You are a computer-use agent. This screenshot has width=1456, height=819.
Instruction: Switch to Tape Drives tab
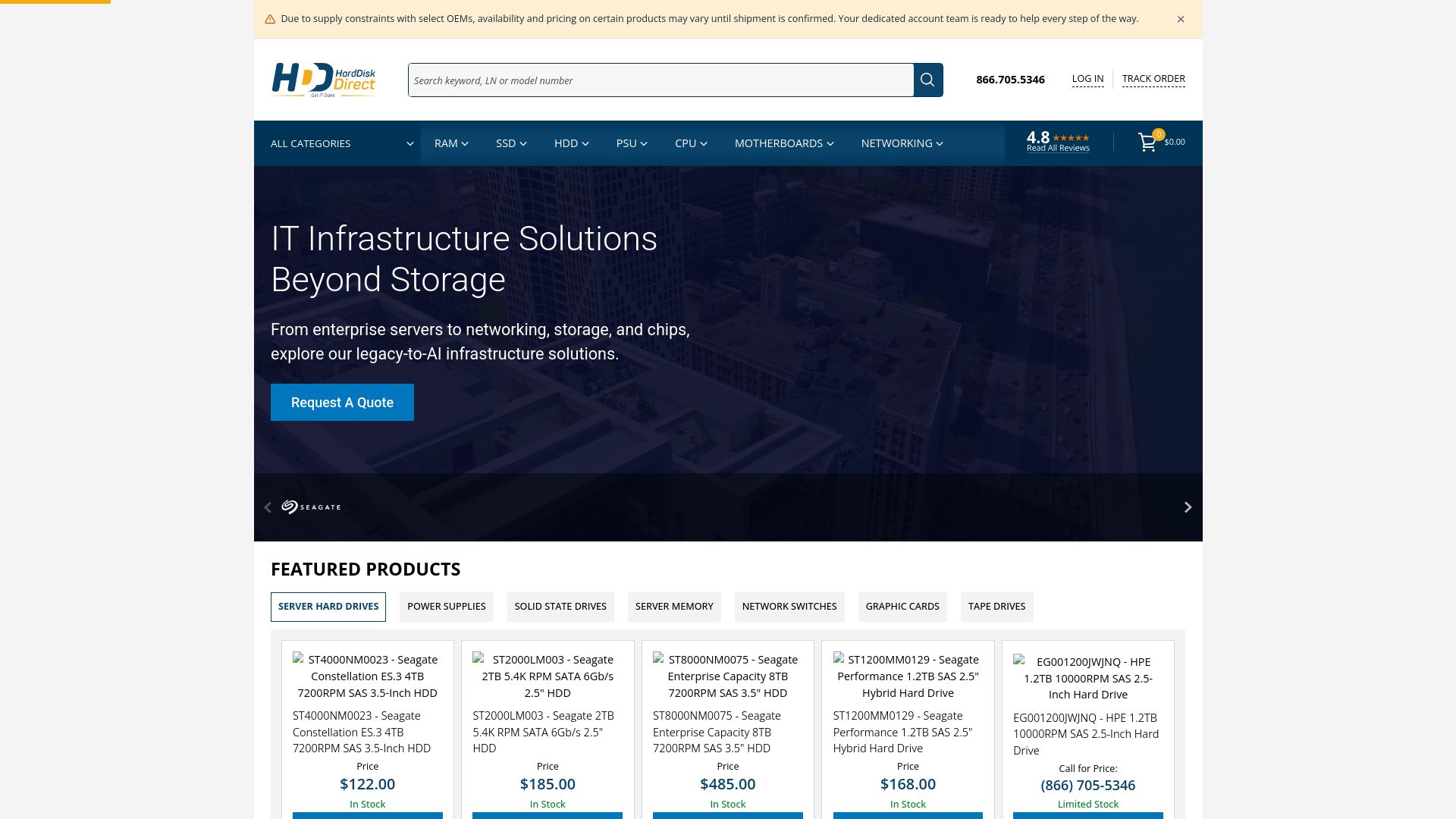997,607
